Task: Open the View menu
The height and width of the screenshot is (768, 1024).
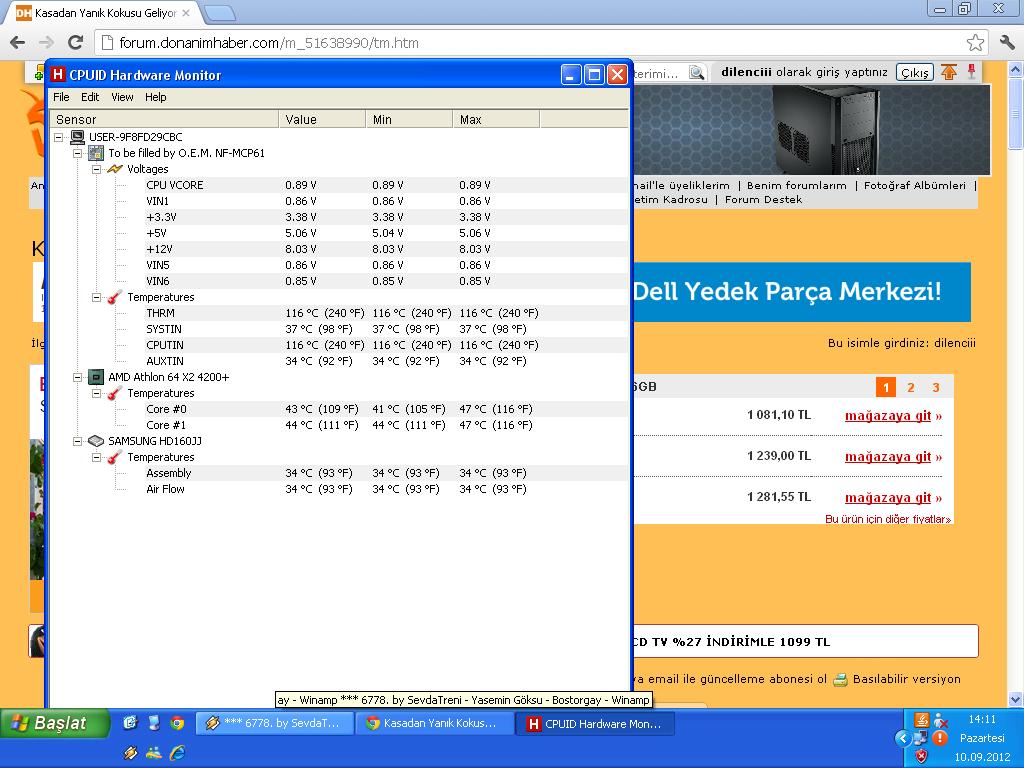Action: [122, 97]
